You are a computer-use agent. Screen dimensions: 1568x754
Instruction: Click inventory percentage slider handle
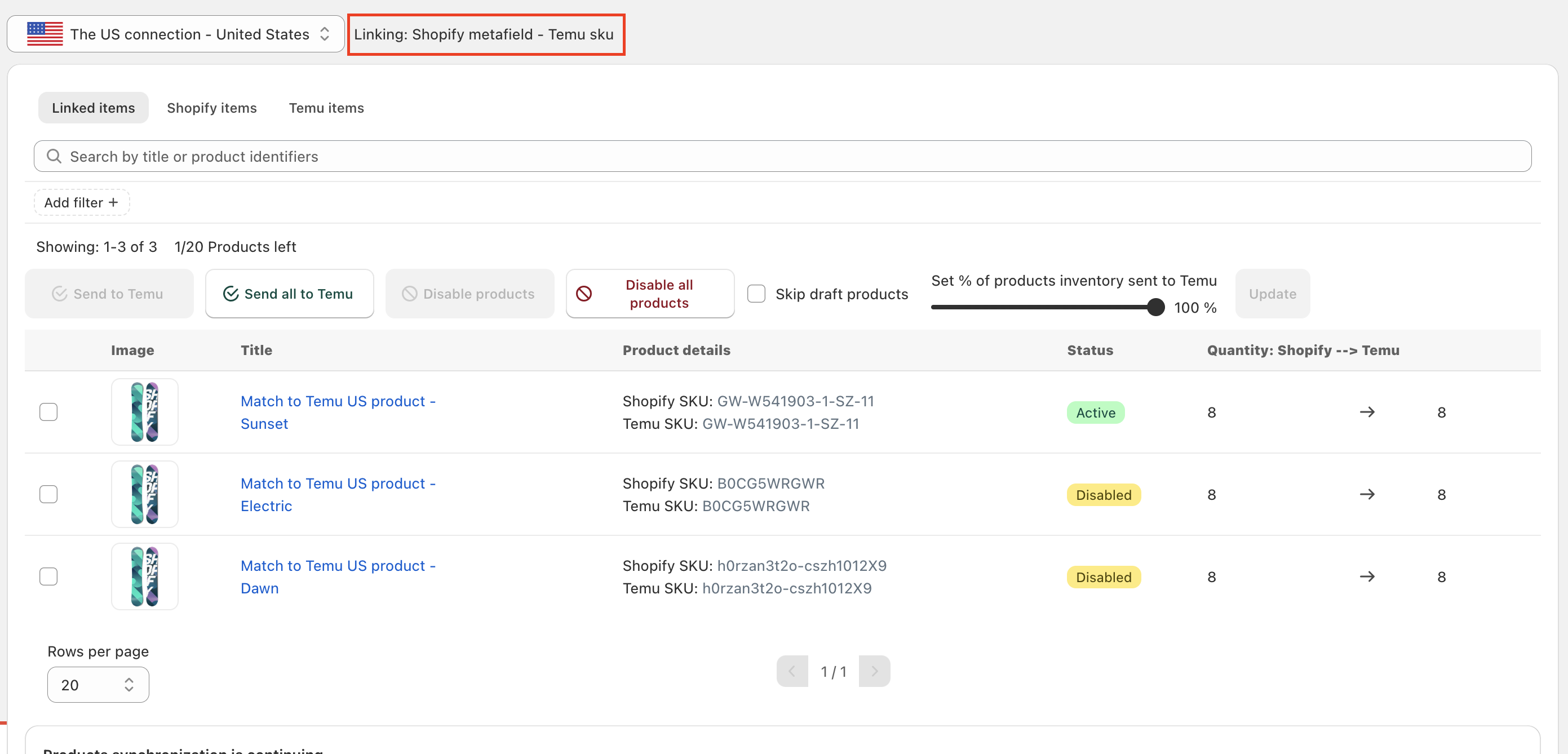(x=1155, y=307)
